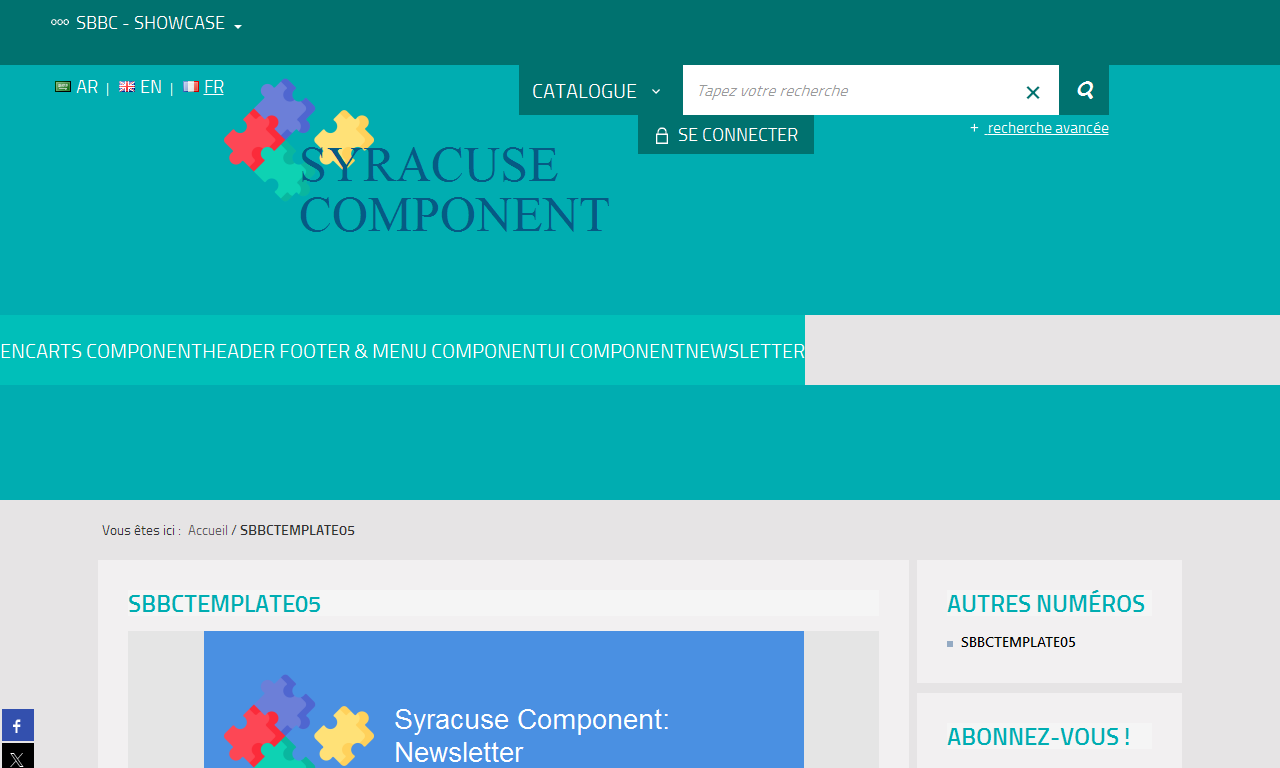Clear the search field with the X icon
The image size is (1280, 768).
pos(1033,92)
